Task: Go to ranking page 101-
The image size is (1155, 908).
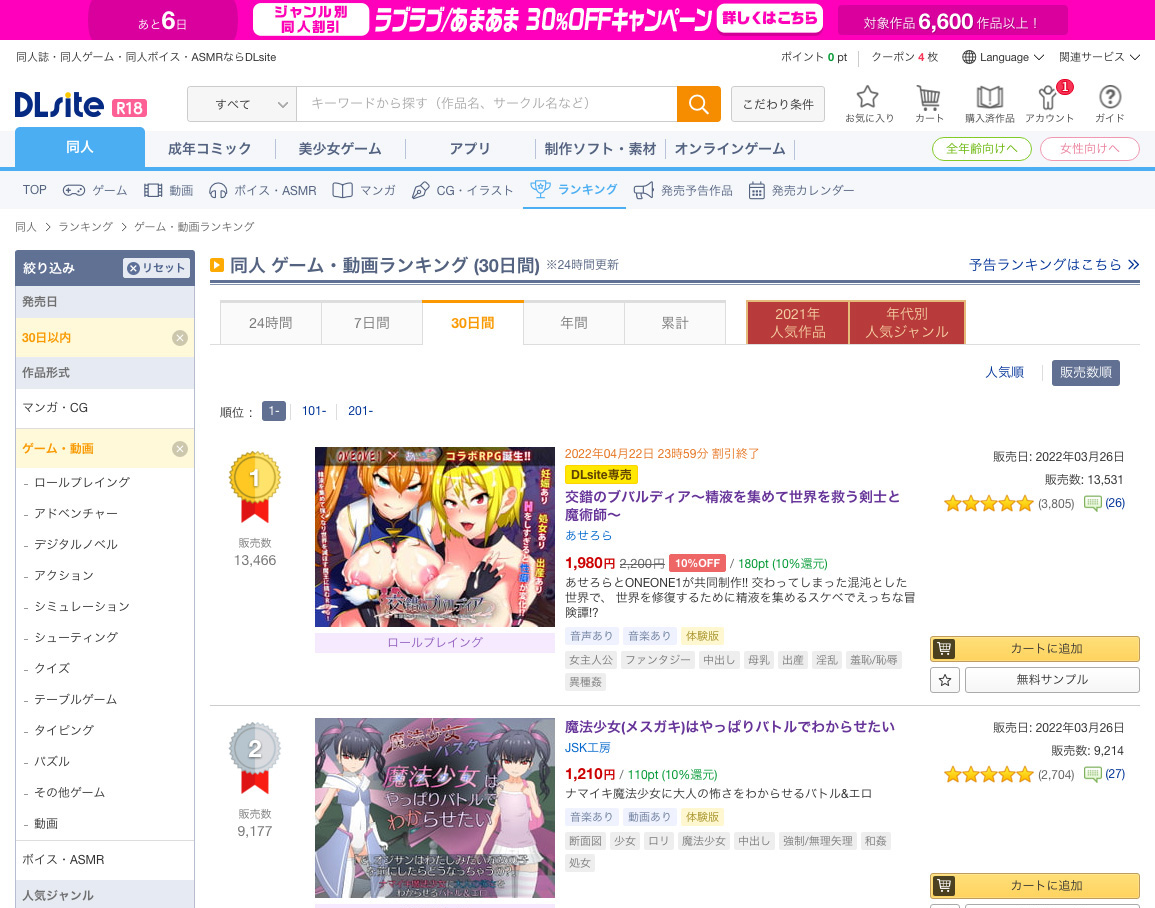Action: click(314, 411)
